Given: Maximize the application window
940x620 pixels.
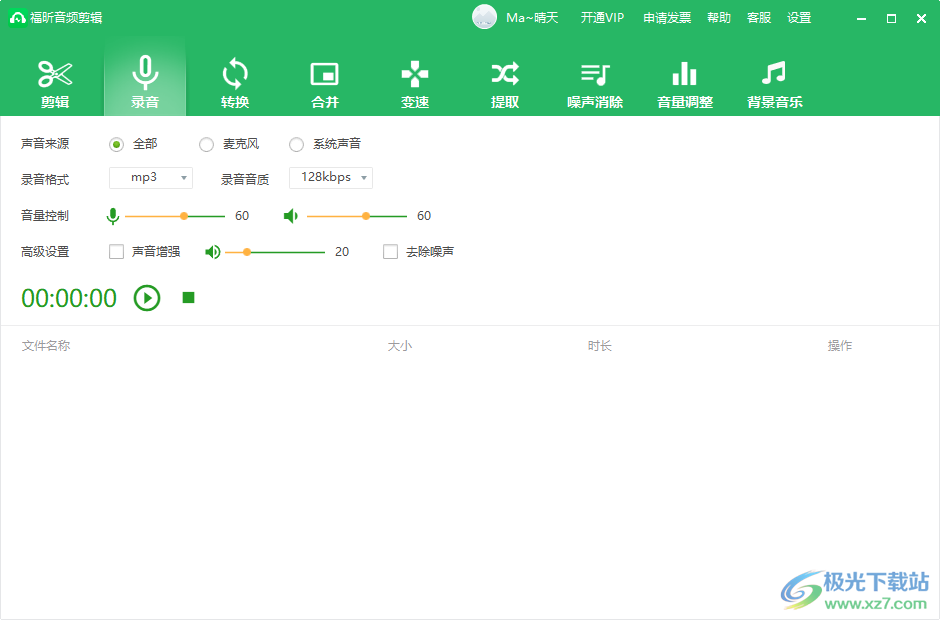Looking at the screenshot, I should click(x=891, y=19).
